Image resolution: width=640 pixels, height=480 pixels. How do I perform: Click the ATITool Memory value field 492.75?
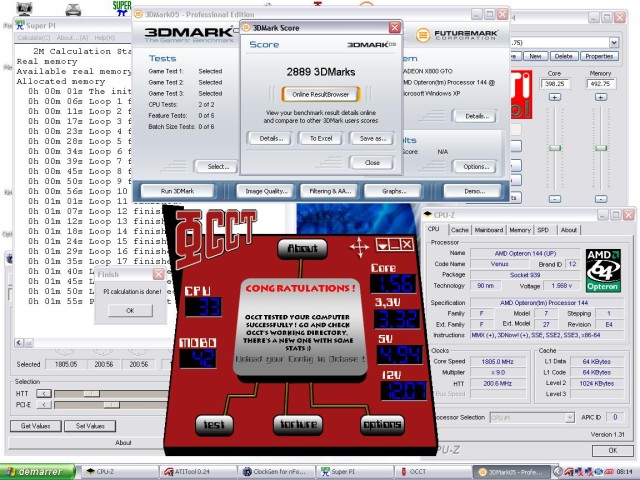pos(601,84)
